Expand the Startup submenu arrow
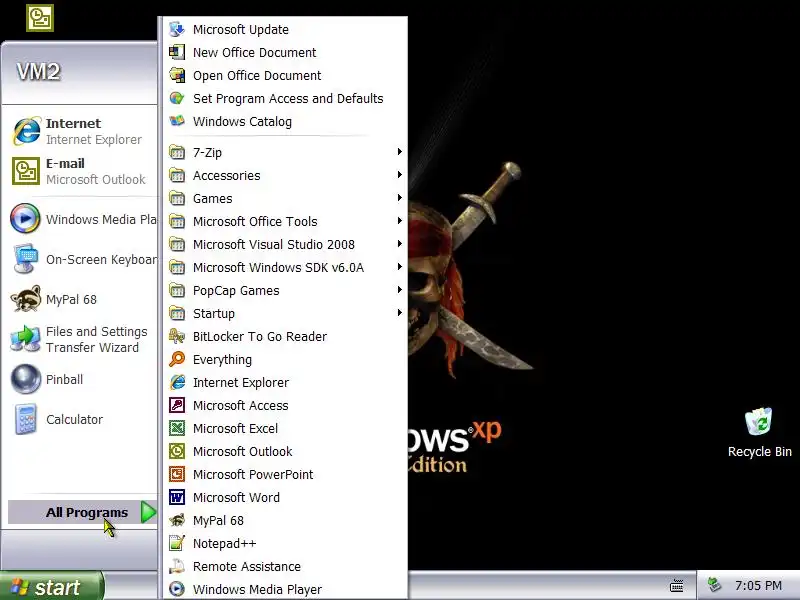Screen dimensions: 800x600 pyautogui.click(x=399, y=312)
